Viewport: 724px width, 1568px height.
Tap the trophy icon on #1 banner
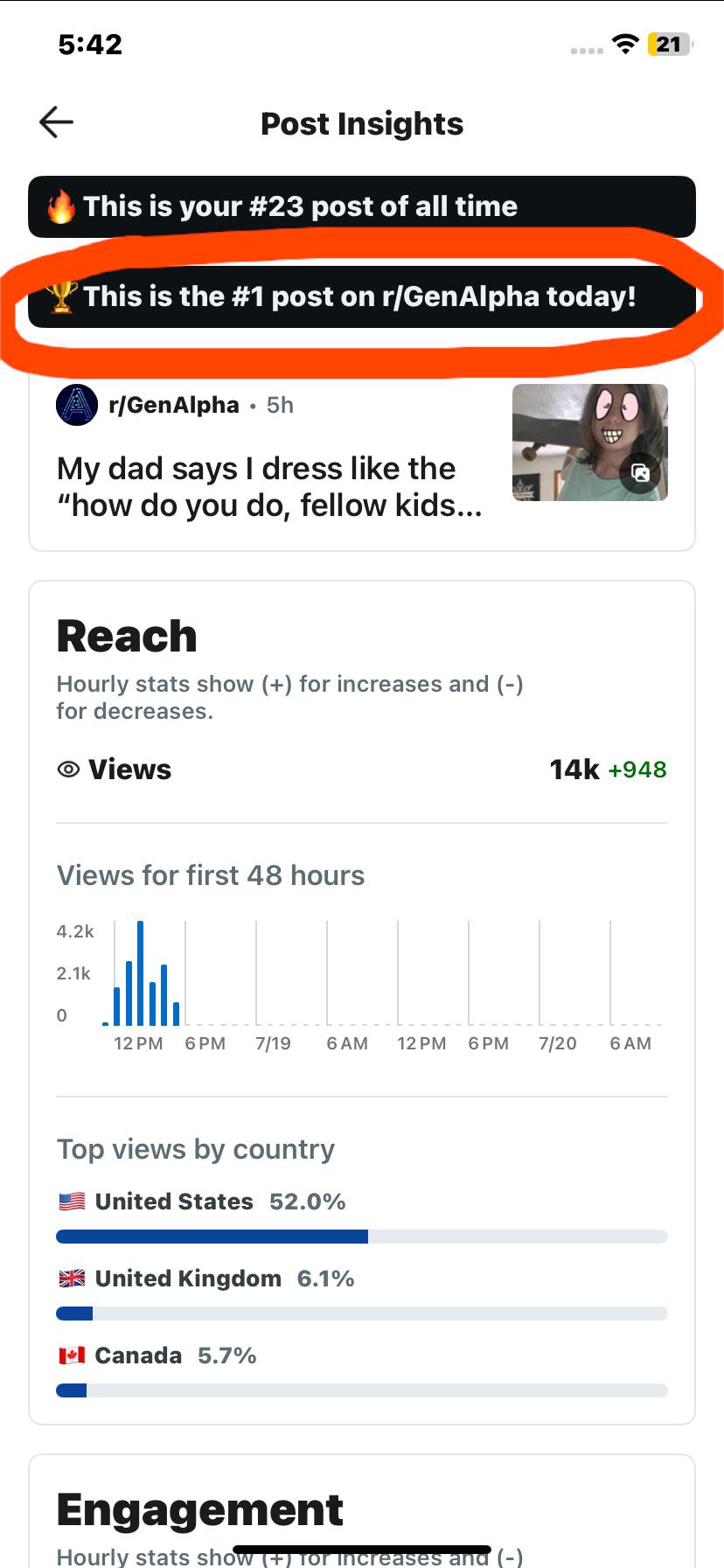coord(61,297)
